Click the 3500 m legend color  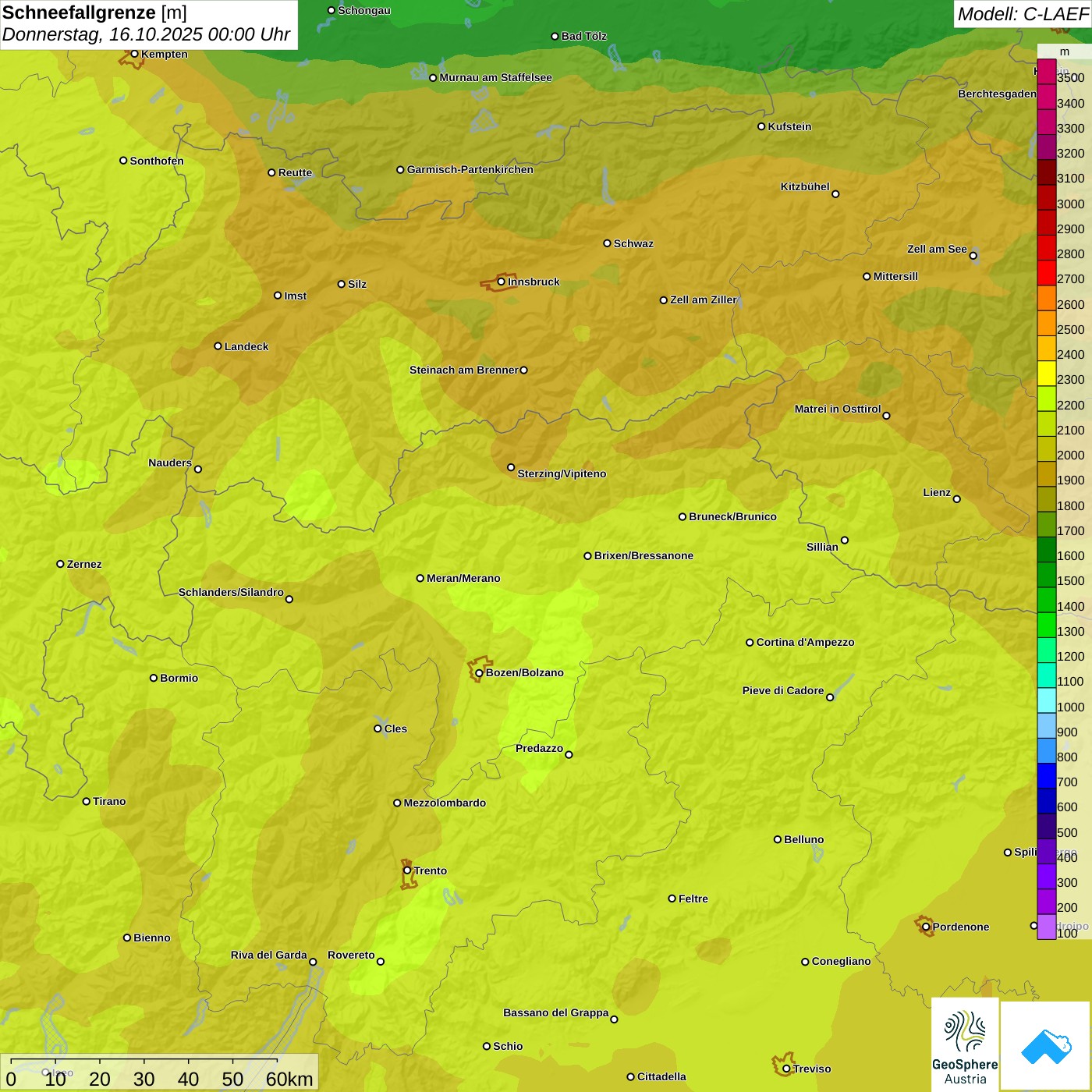click(x=1047, y=72)
